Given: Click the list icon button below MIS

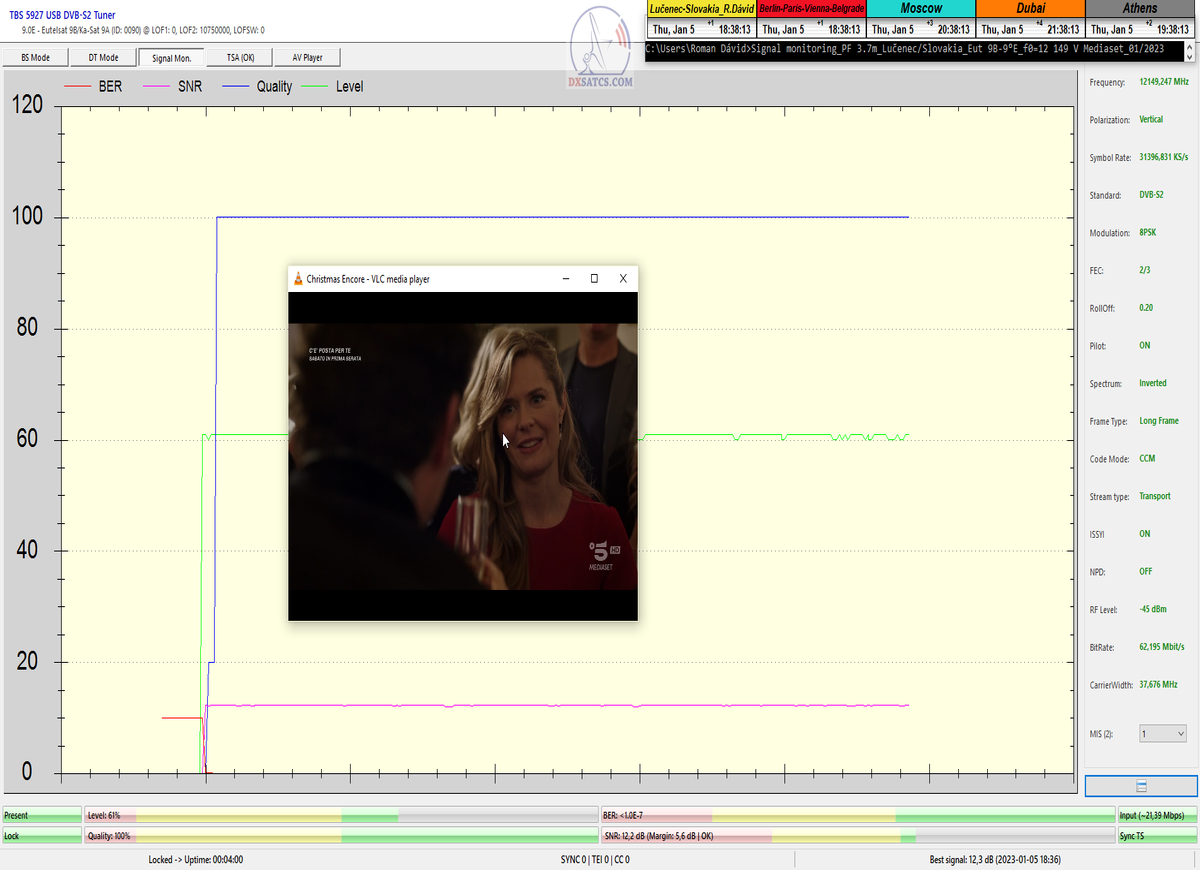Looking at the screenshot, I should tap(1141, 786).
